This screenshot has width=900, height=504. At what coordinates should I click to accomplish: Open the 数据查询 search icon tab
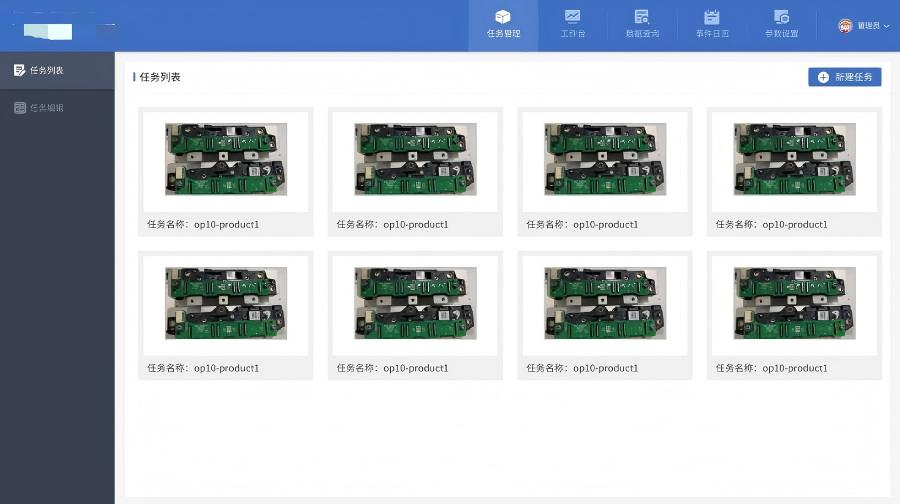pos(642,25)
